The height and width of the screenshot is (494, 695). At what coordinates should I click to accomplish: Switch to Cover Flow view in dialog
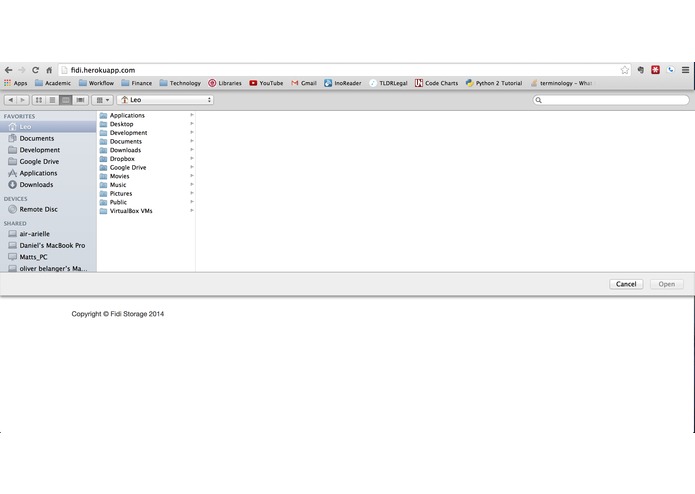point(80,100)
